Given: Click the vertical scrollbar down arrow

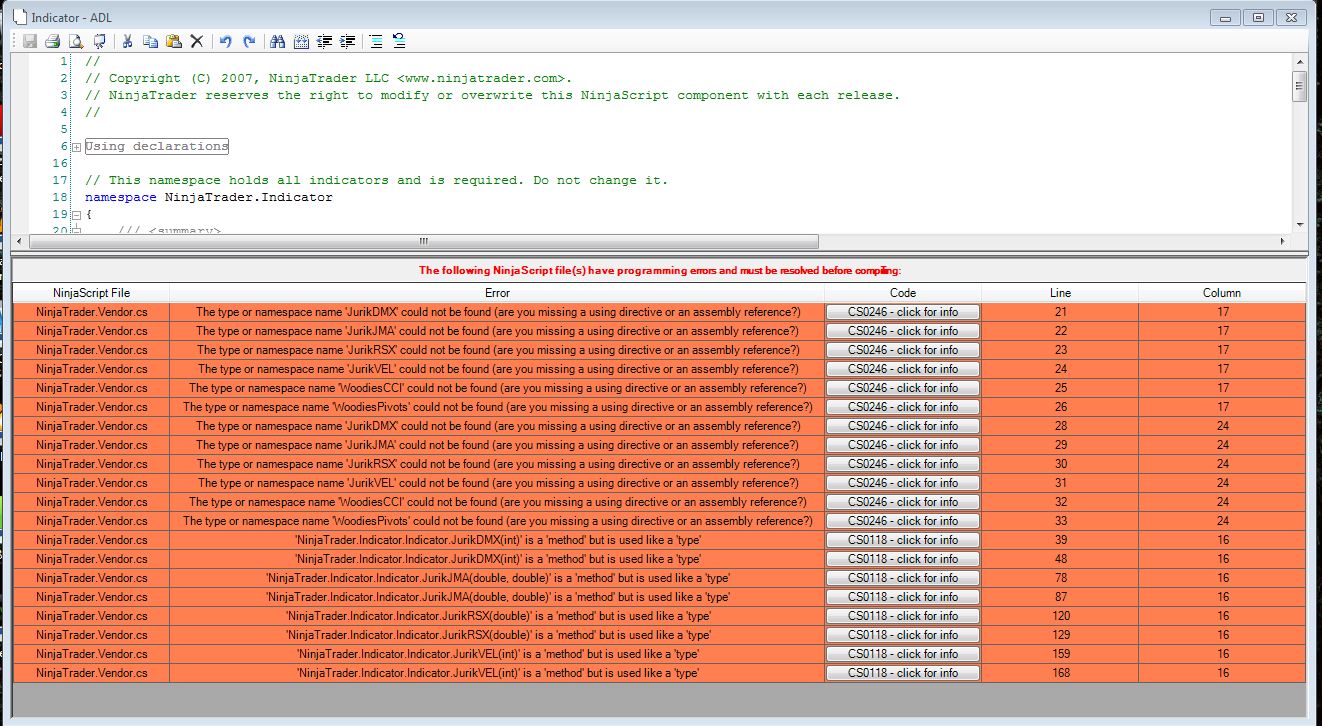Looking at the screenshot, I should pyautogui.click(x=1299, y=224).
